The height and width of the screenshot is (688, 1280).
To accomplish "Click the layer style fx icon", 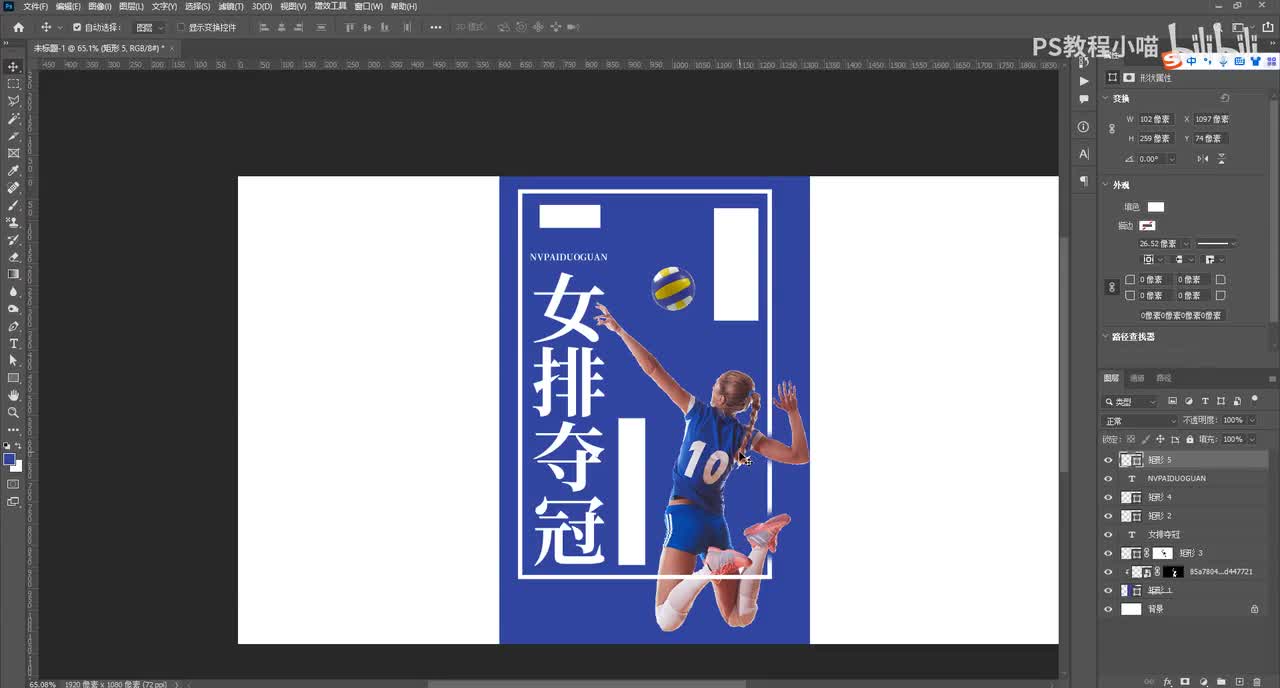I will (x=1167, y=682).
